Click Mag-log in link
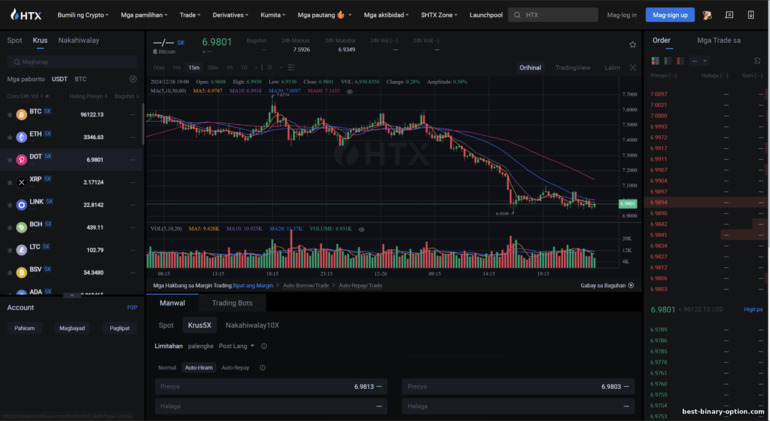The height and width of the screenshot is (421, 770). coord(622,15)
